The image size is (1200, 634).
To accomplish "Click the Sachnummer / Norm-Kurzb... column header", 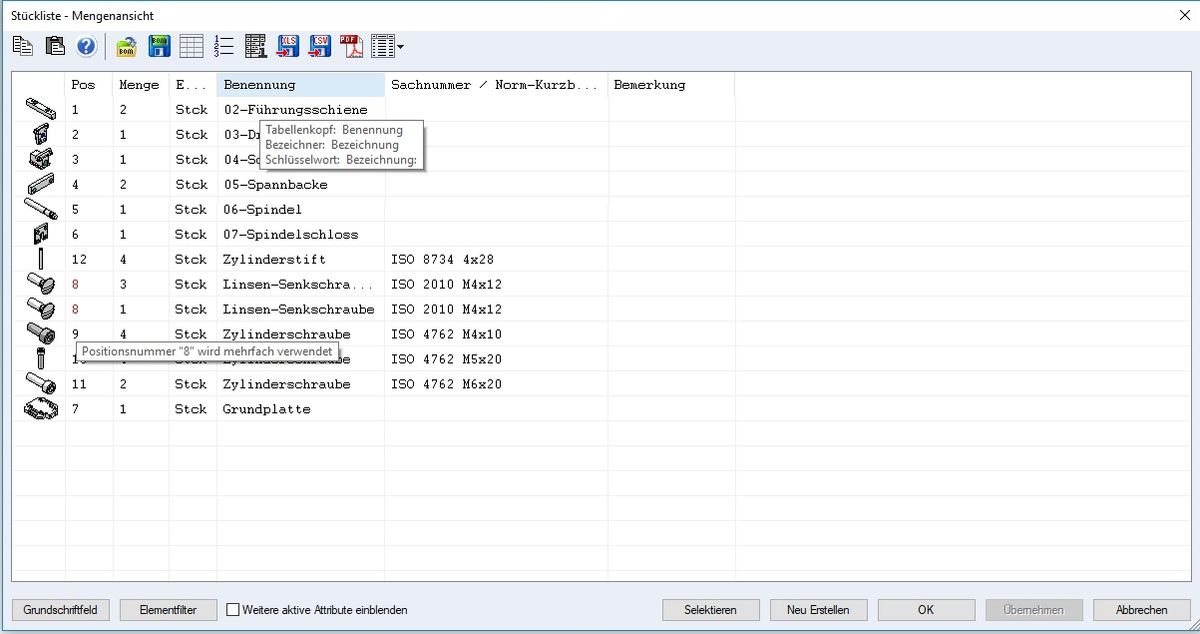I will pyautogui.click(x=495, y=85).
